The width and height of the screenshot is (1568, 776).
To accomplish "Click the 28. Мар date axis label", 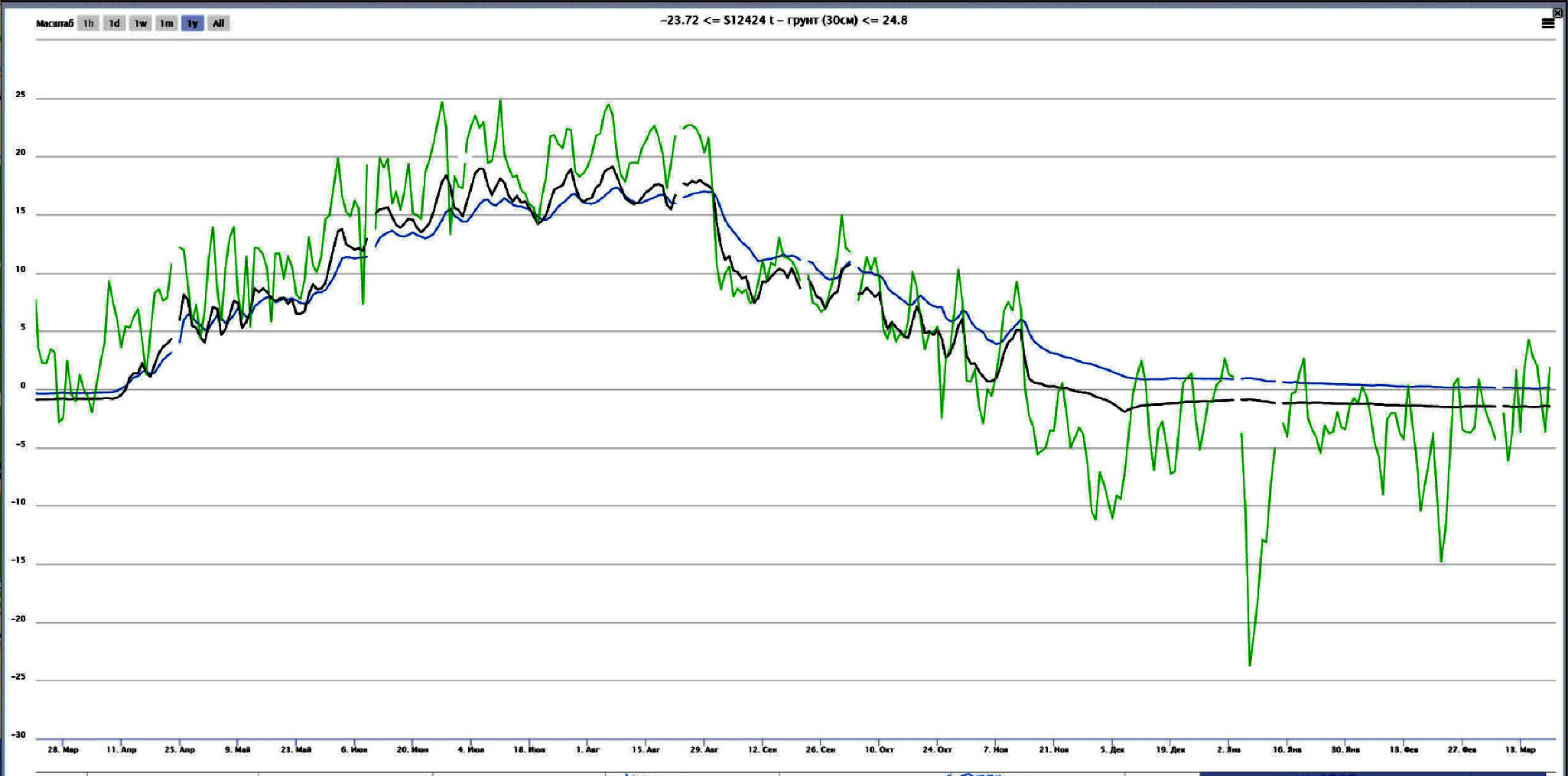I will point(63,750).
